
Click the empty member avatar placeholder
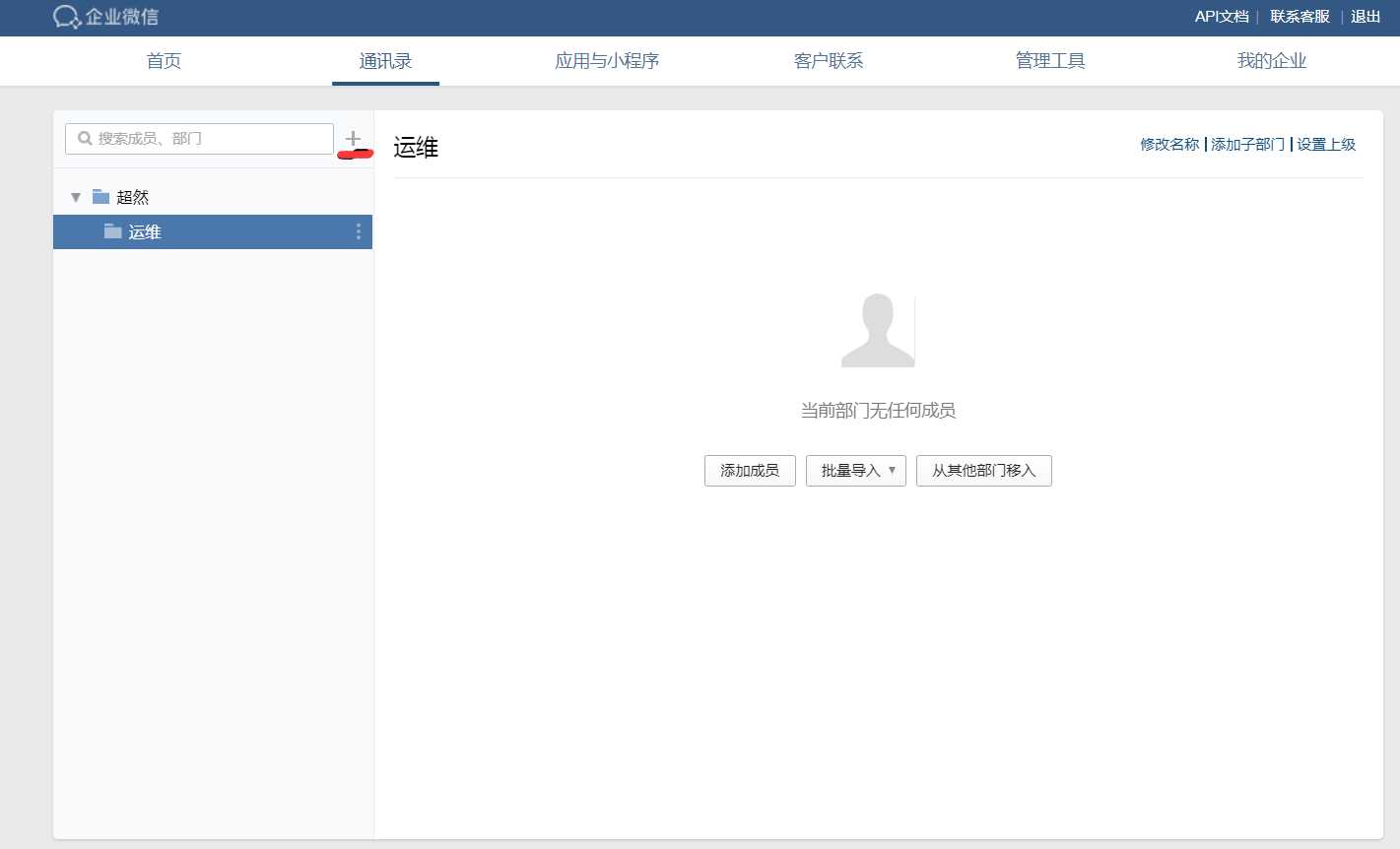tap(878, 330)
